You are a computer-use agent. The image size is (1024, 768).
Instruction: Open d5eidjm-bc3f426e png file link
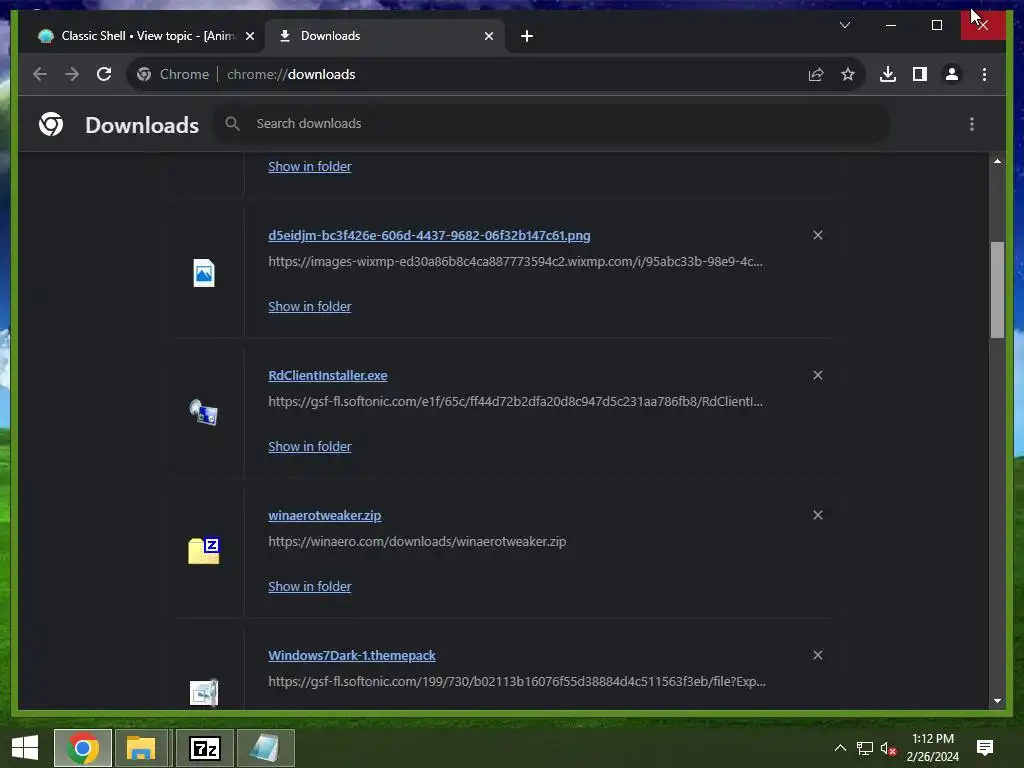click(x=429, y=236)
